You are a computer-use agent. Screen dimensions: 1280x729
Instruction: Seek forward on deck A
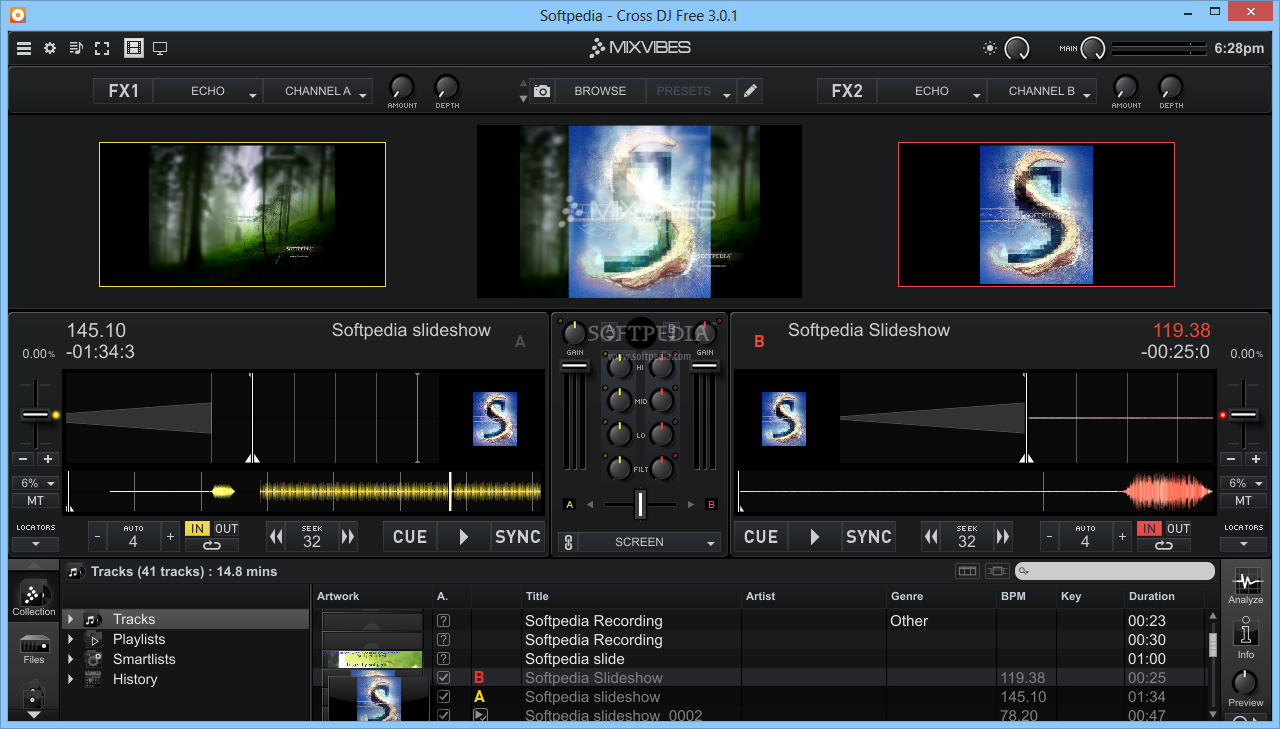[x=348, y=537]
